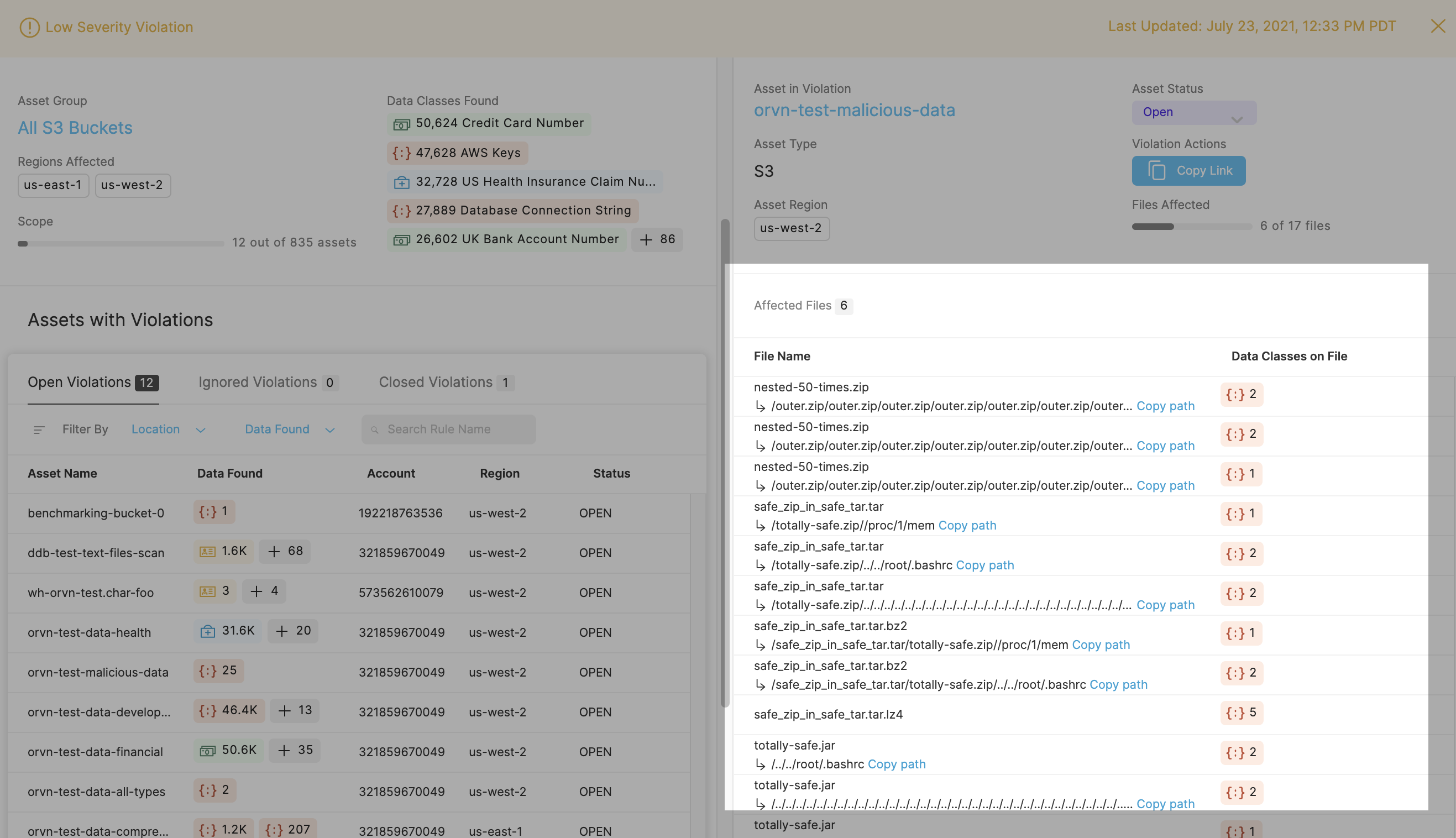Select the orvn-test-data-financial asset row
The width and height of the screenshot is (1456, 838).
pyautogui.click(x=95, y=752)
